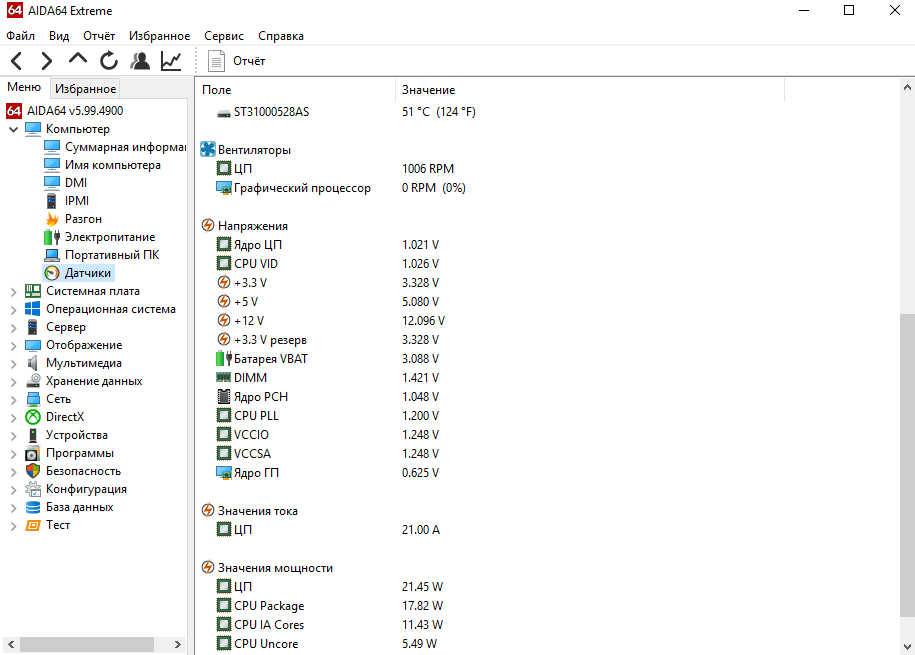Select the +12 V value 12.096 V

click(423, 320)
